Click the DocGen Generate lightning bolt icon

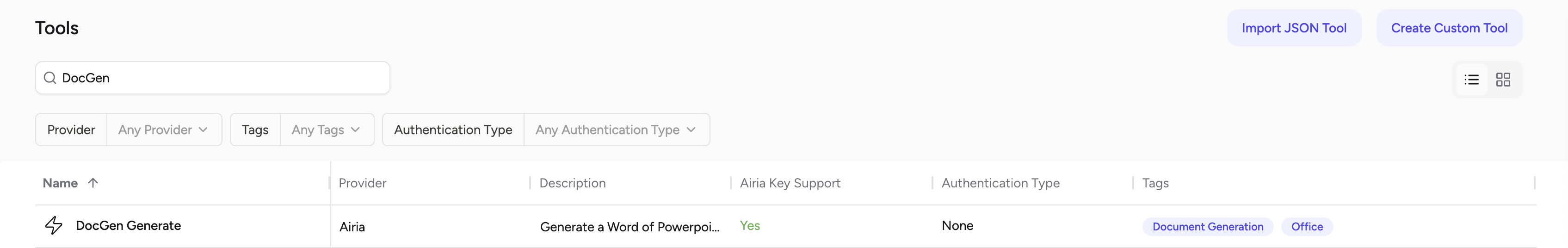[x=54, y=225]
